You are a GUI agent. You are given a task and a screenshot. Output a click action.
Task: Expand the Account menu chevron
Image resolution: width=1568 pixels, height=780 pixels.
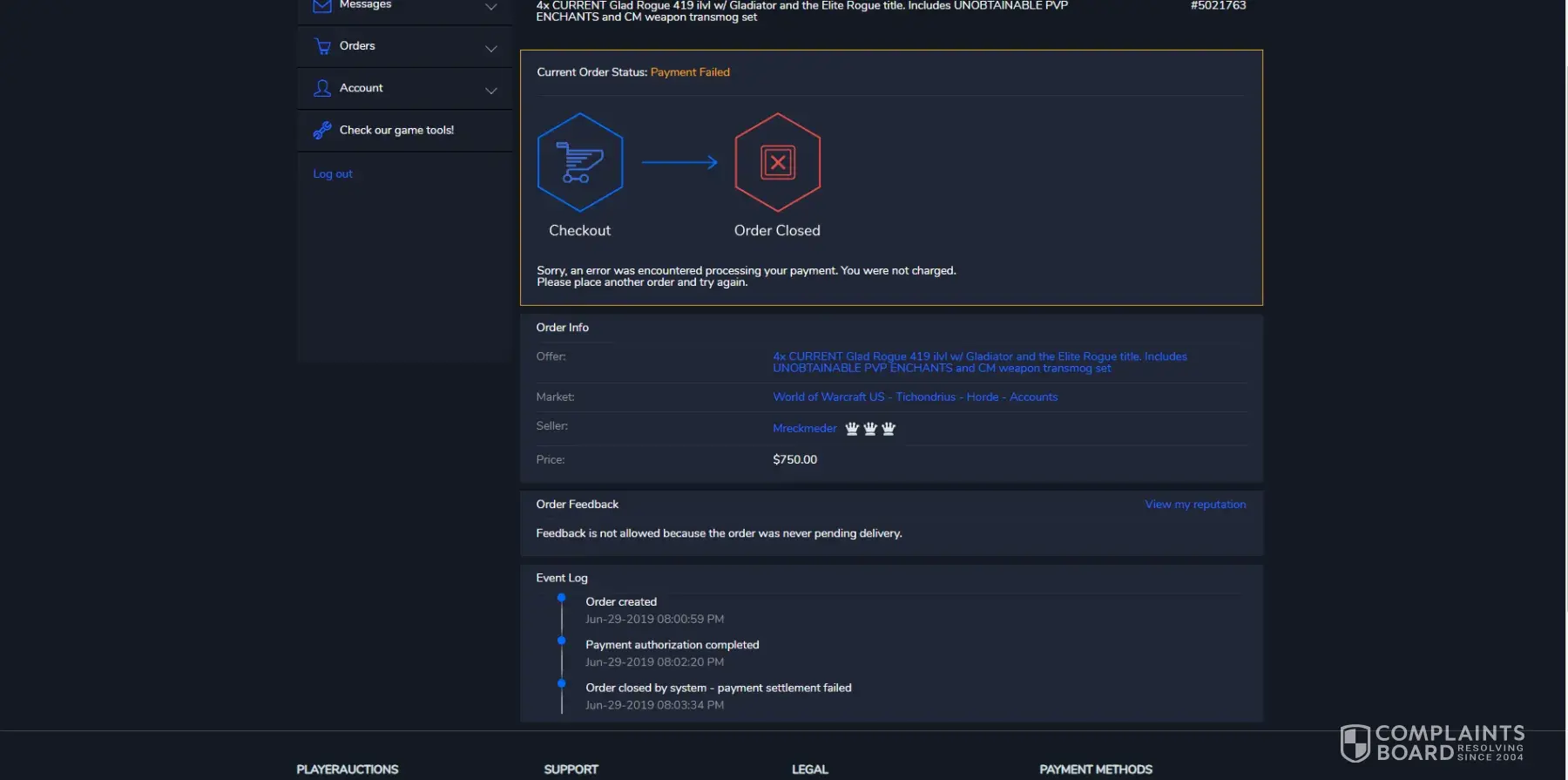(x=491, y=91)
